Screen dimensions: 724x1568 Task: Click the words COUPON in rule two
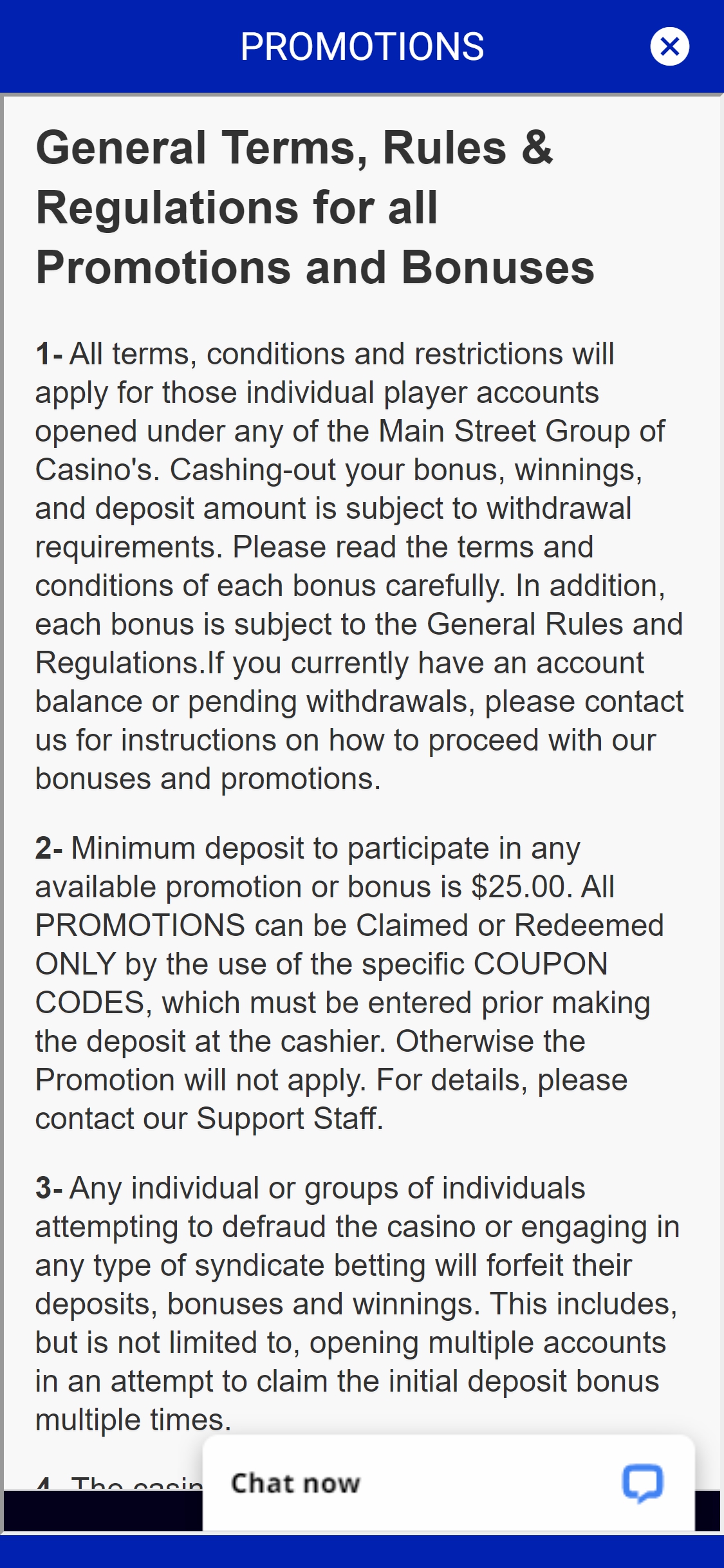point(541,964)
